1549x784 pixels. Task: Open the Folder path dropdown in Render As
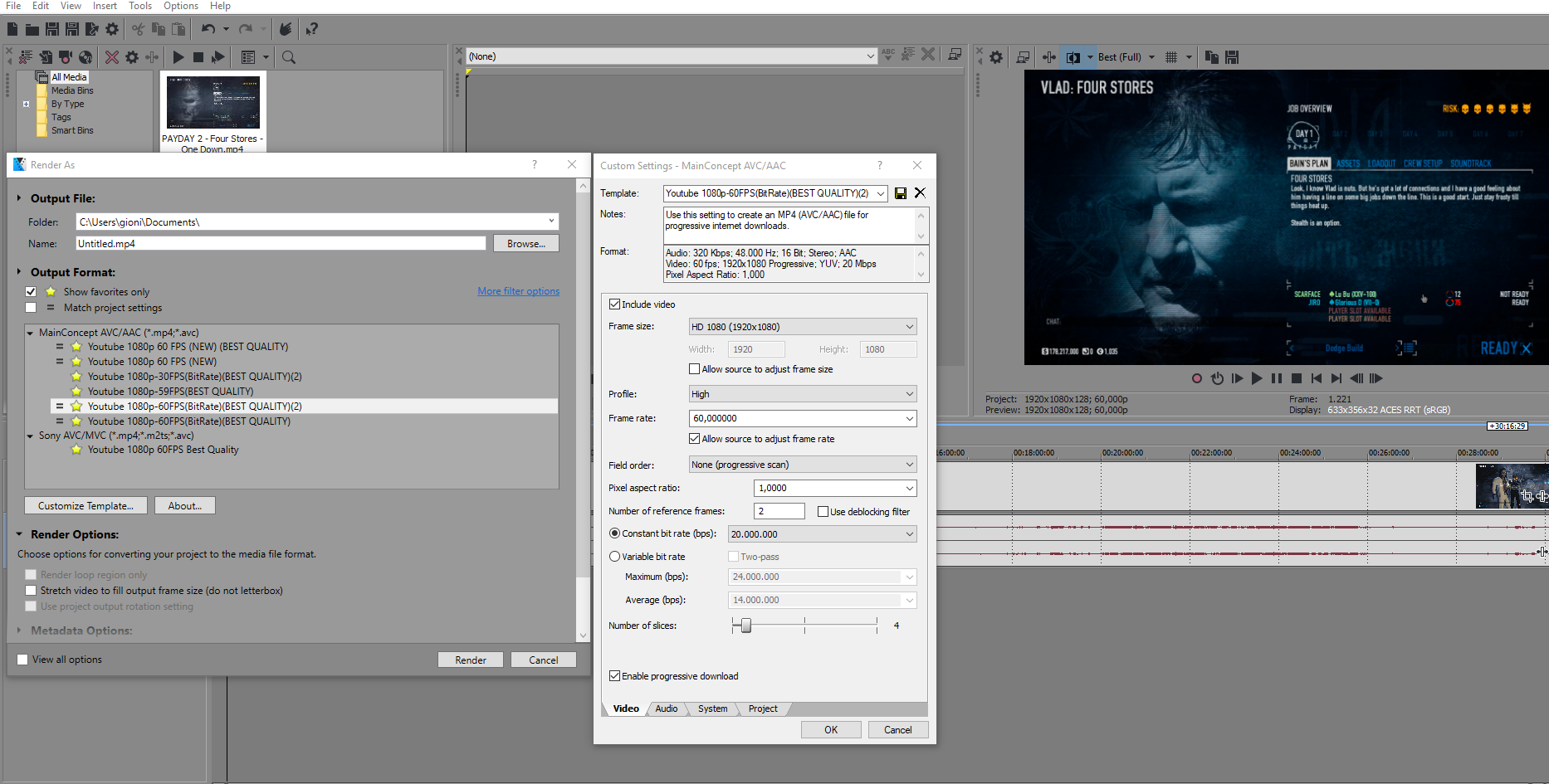[x=550, y=222]
